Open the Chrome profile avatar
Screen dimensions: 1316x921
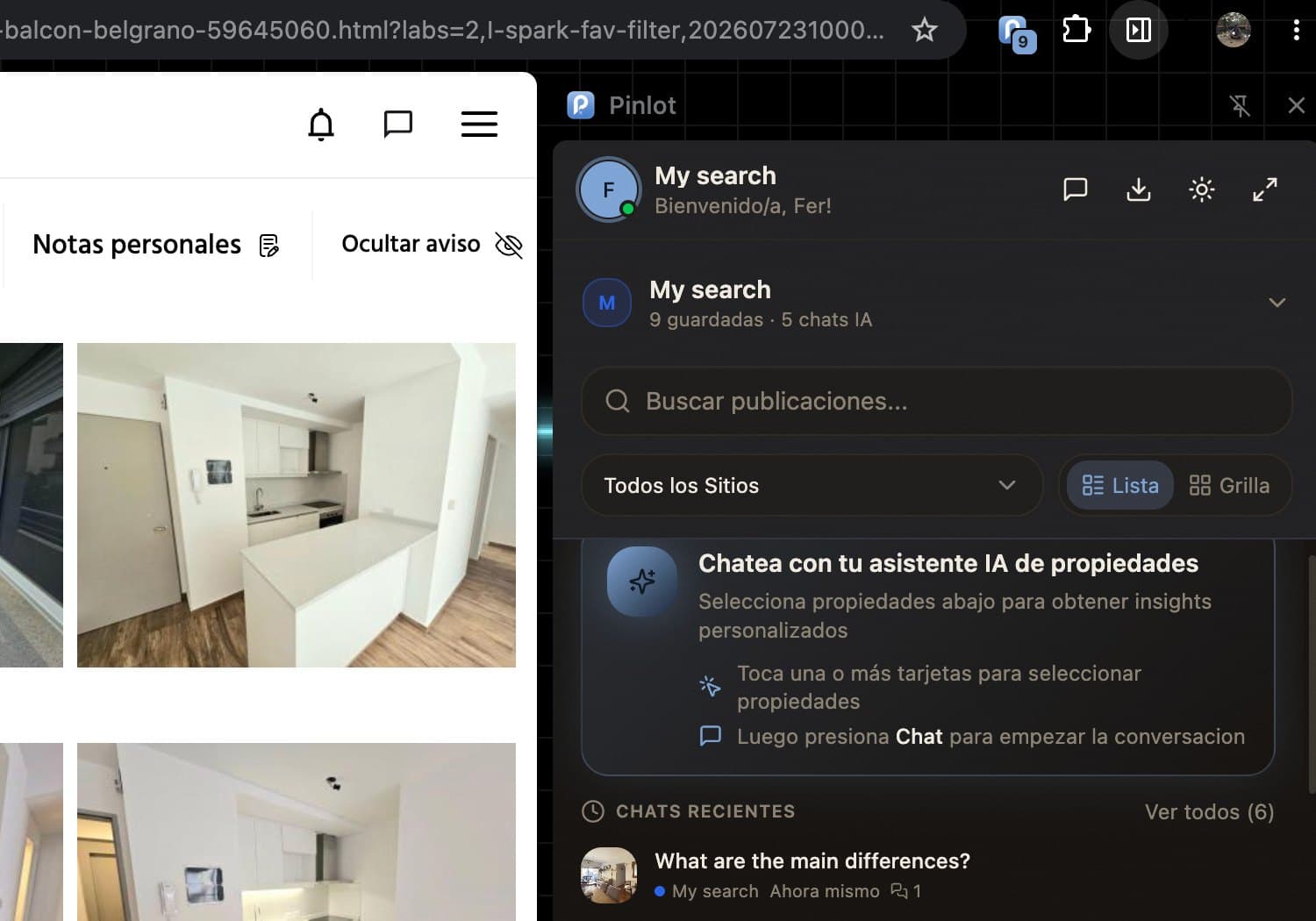(x=1234, y=30)
